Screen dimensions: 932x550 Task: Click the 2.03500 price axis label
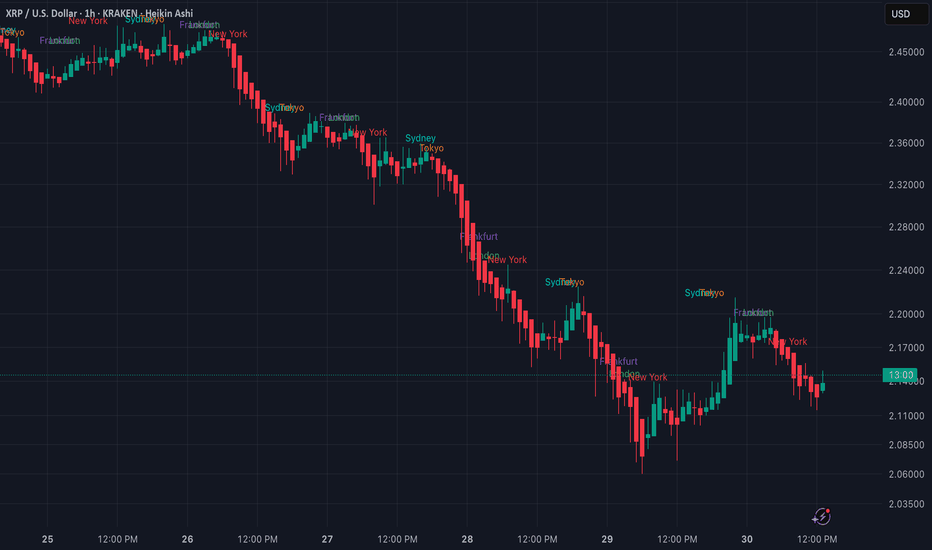pos(906,504)
